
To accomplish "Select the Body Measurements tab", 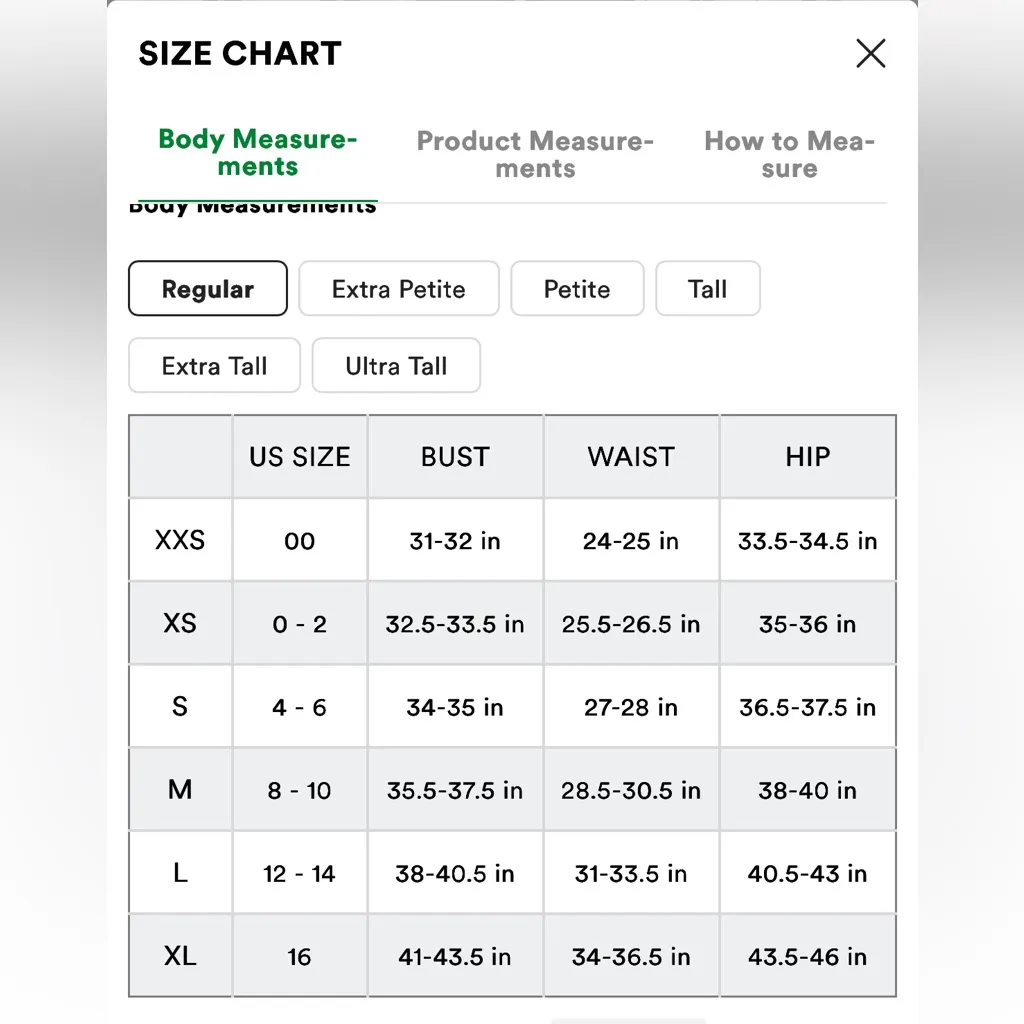I will 257,153.
